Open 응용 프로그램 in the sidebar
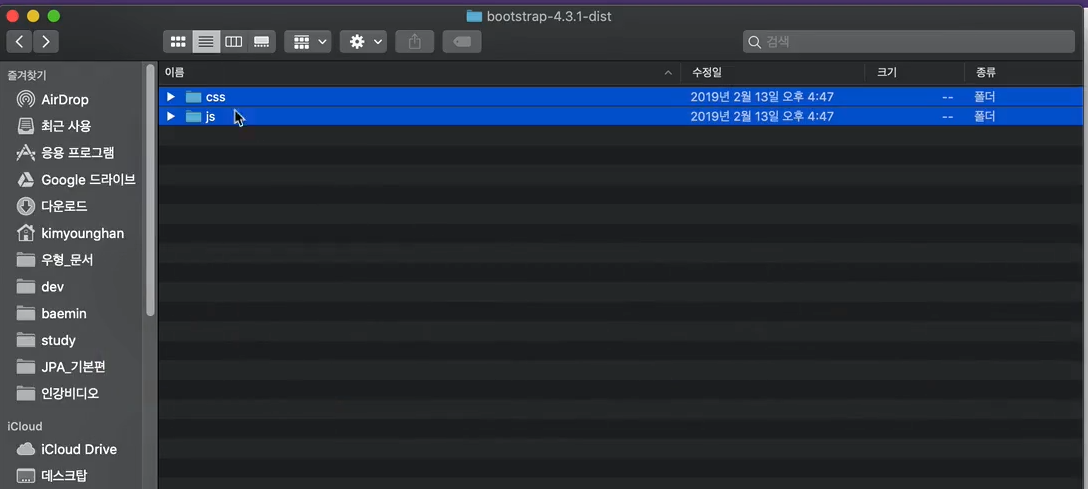Screen dimensions: 1088x489 tap(76, 153)
